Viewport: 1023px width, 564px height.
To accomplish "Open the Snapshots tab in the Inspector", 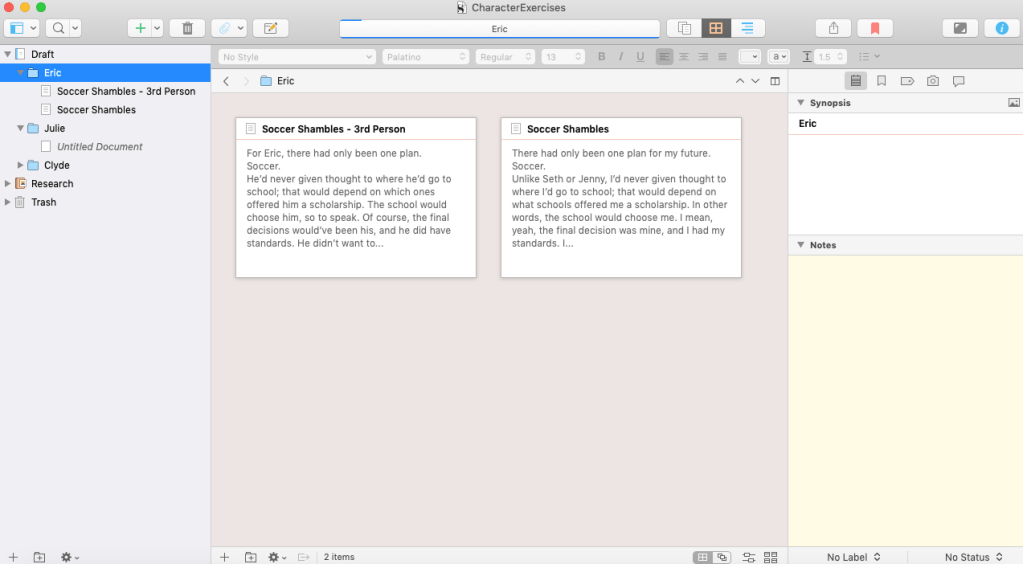I will (x=932, y=81).
